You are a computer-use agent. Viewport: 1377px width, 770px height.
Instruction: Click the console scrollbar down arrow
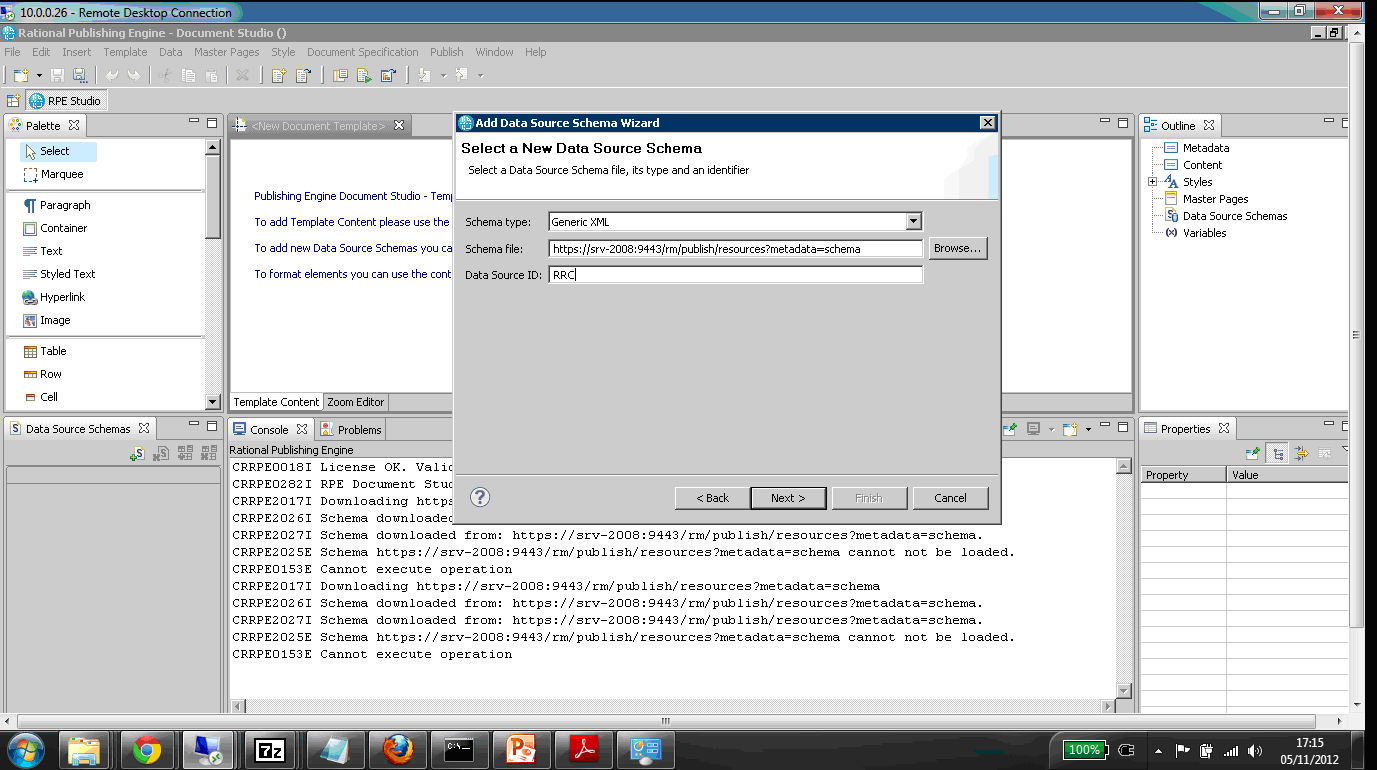1123,690
